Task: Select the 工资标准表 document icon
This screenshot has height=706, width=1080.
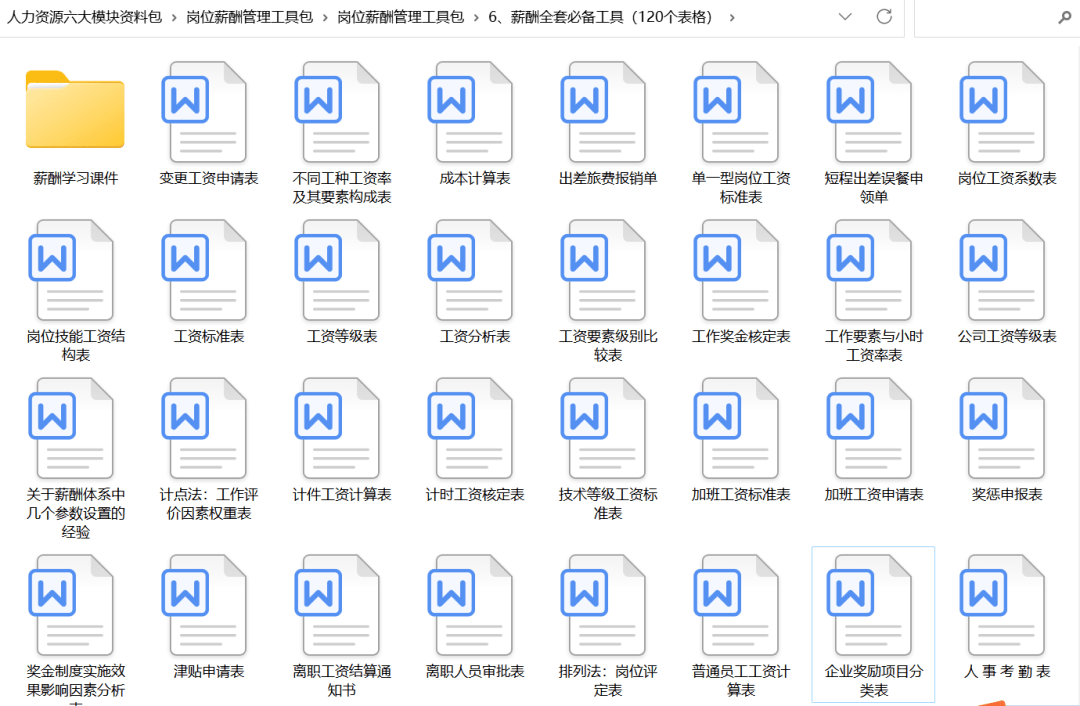Action: click(x=204, y=270)
